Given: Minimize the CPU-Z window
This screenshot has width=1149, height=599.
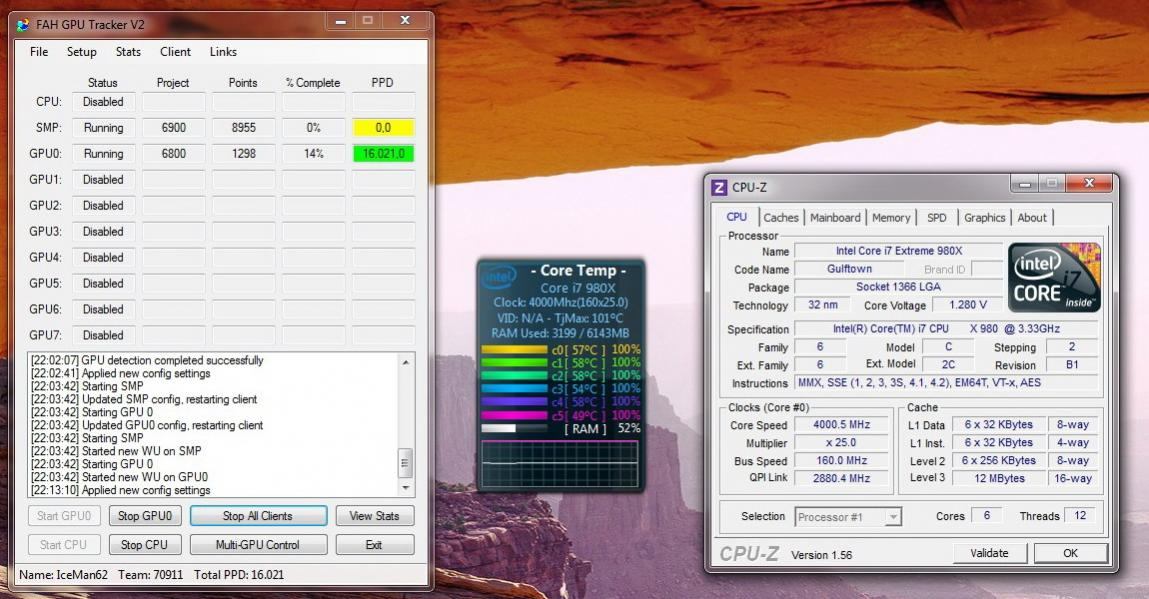Looking at the screenshot, I should [1024, 183].
